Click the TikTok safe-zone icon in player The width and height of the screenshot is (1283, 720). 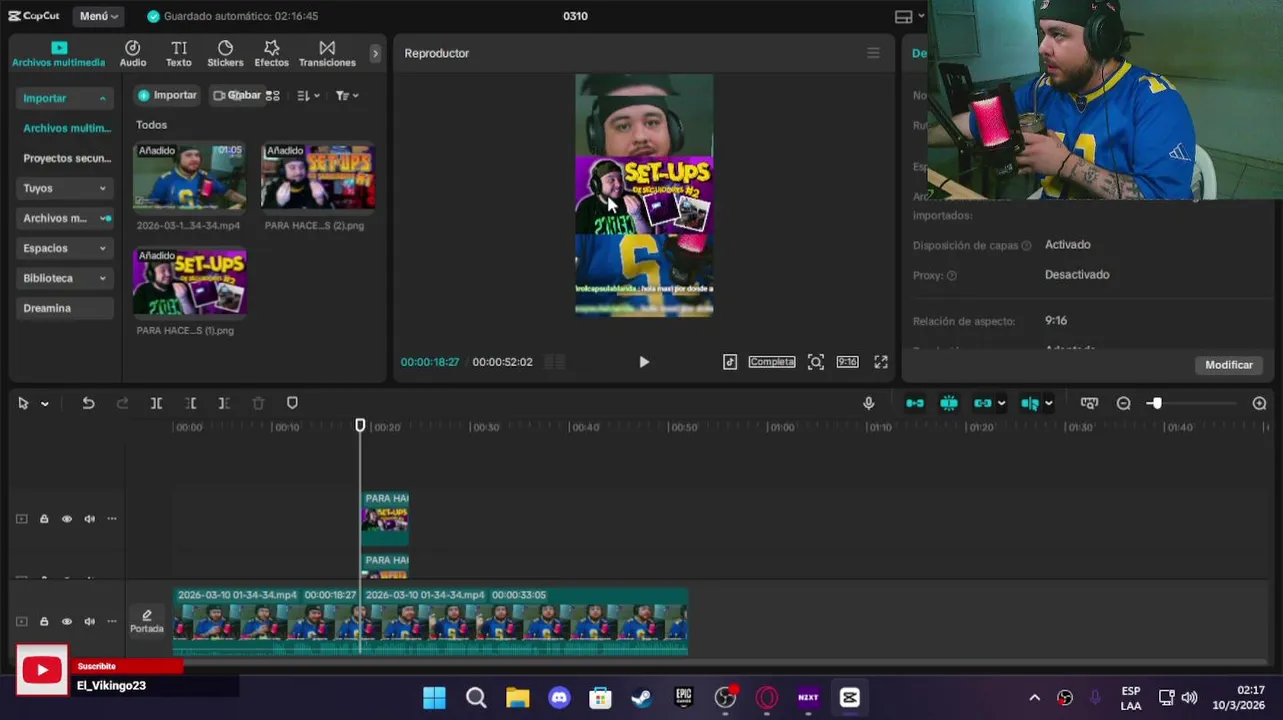[x=730, y=362]
